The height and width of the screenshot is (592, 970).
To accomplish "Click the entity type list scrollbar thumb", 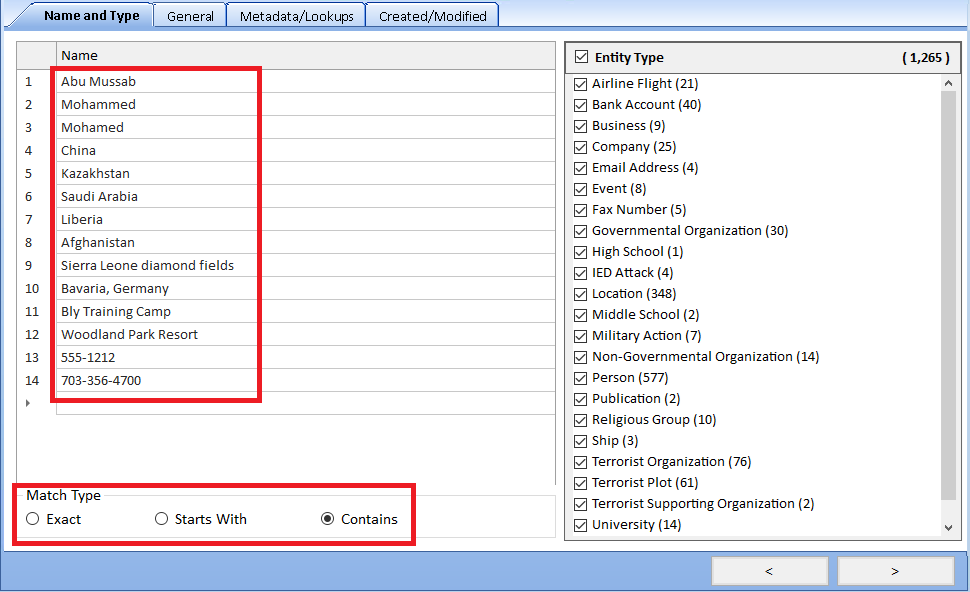I will (948, 295).
